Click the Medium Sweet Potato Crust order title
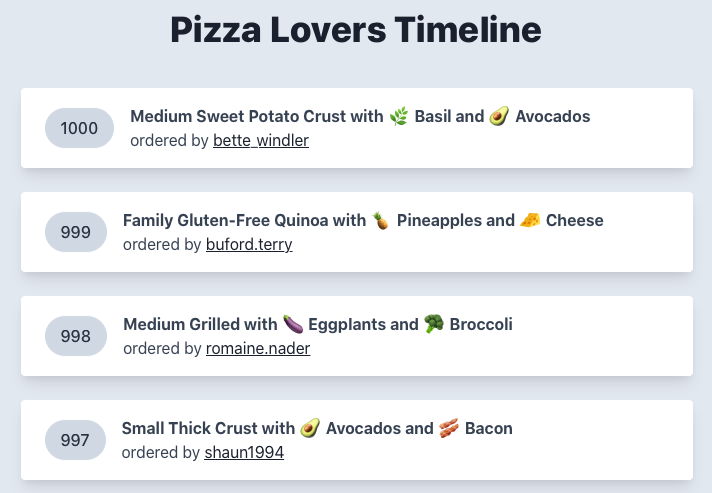The image size is (712, 493). (360, 116)
